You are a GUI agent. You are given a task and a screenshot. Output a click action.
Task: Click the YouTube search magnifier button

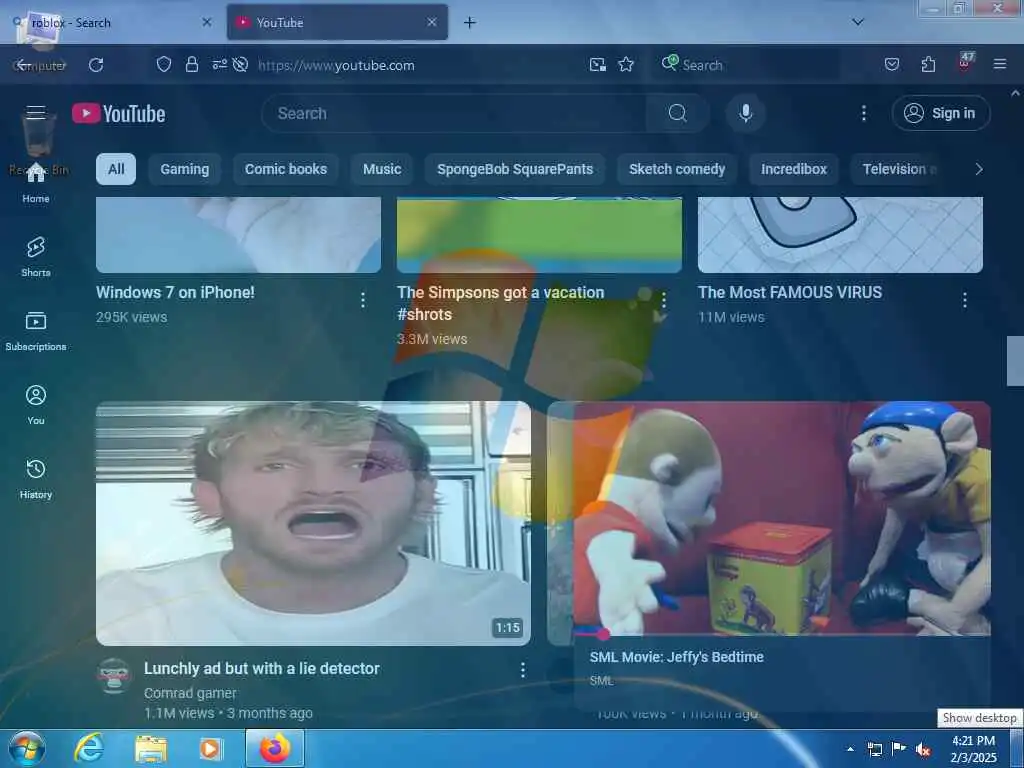677,113
